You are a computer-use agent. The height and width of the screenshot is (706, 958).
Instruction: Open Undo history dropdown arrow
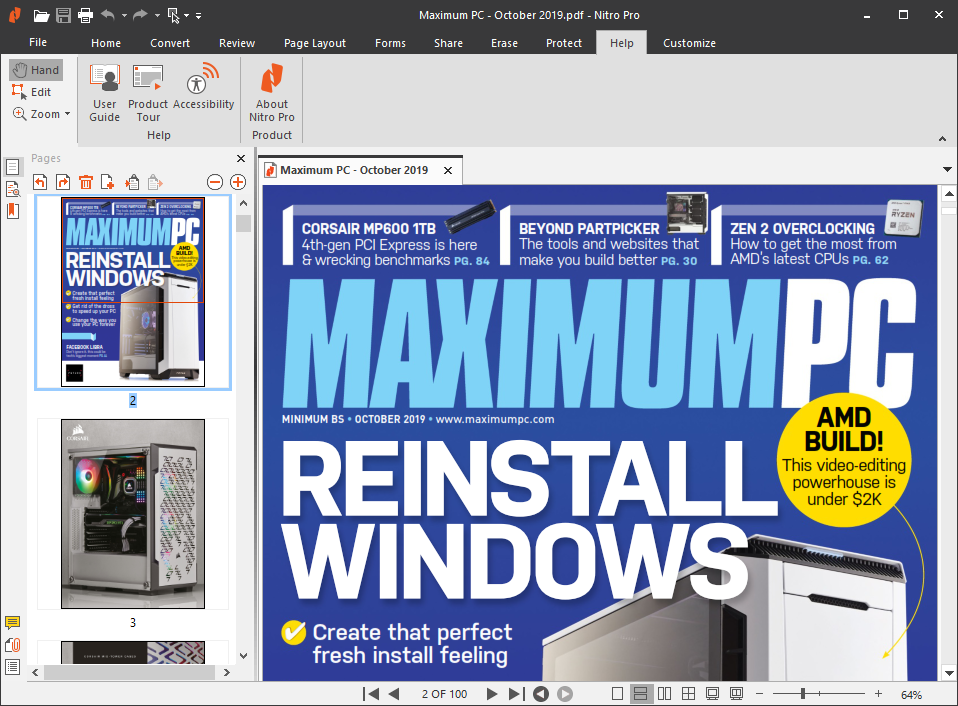124,15
